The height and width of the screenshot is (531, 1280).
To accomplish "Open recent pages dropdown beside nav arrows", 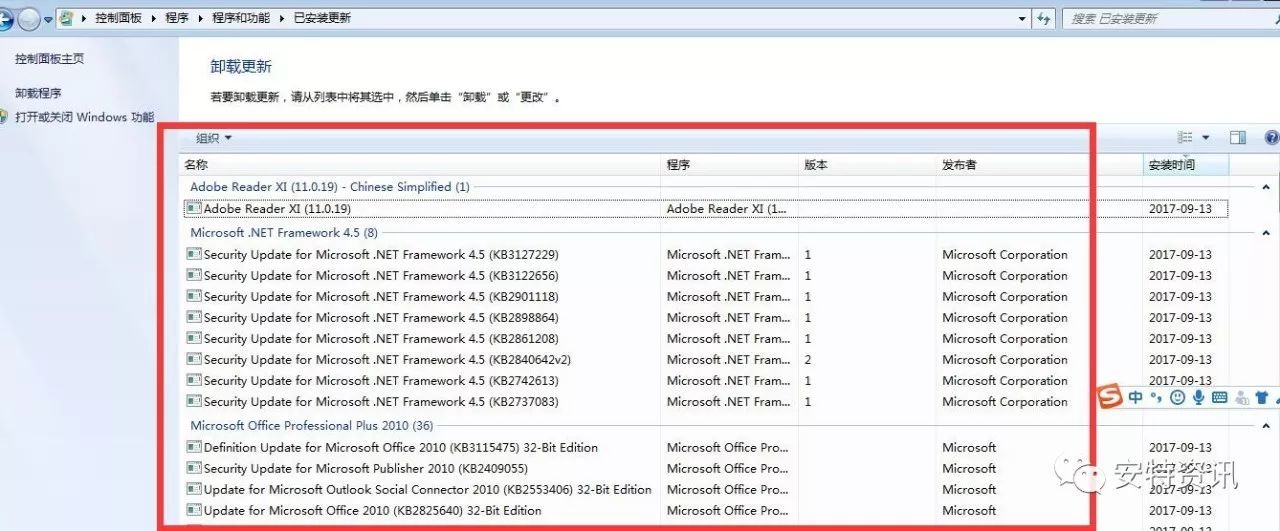I will coord(47,19).
